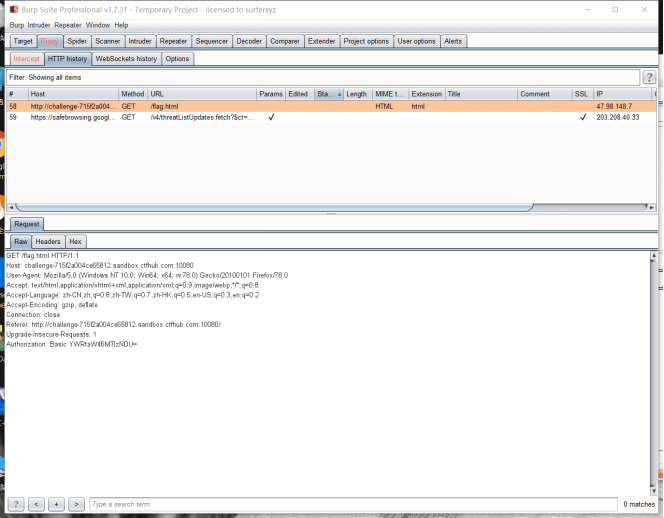Open the Burp menu
664x518 pixels.
[x=17, y=25]
